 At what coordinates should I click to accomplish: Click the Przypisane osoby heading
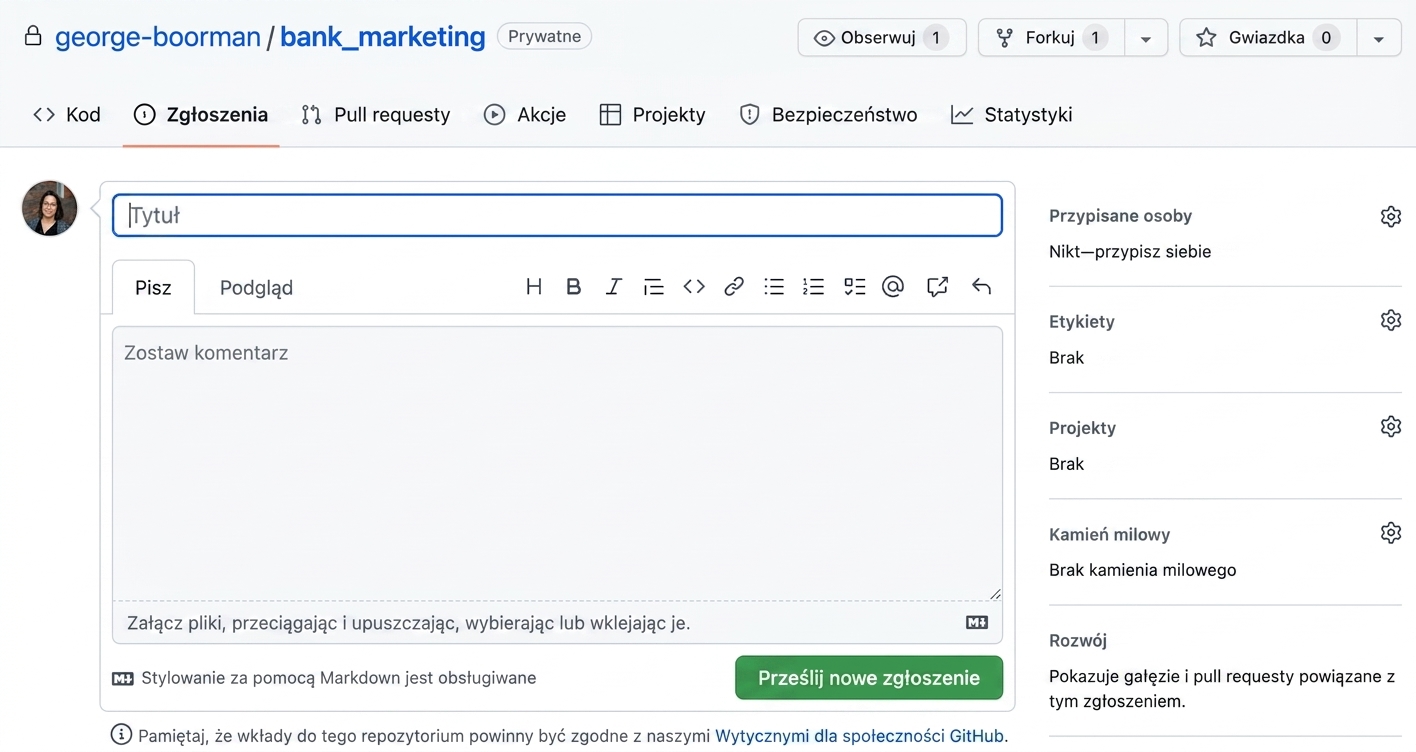(x=1120, y=216)
